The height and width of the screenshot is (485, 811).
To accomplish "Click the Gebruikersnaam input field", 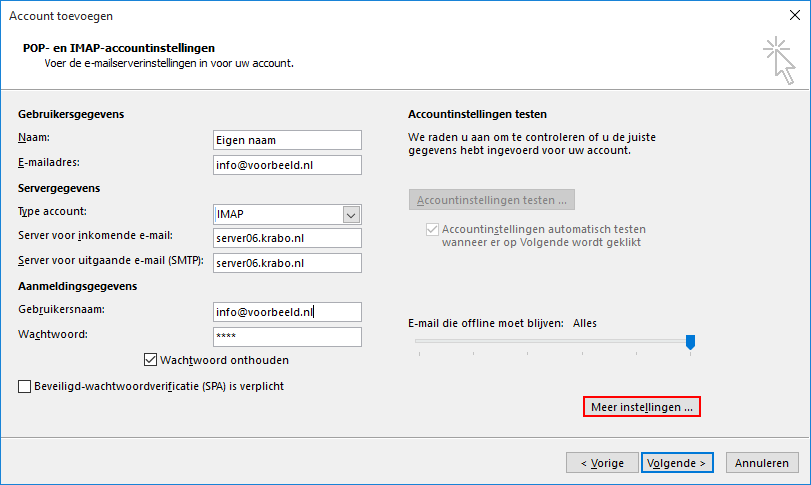I will coord(286,312).
